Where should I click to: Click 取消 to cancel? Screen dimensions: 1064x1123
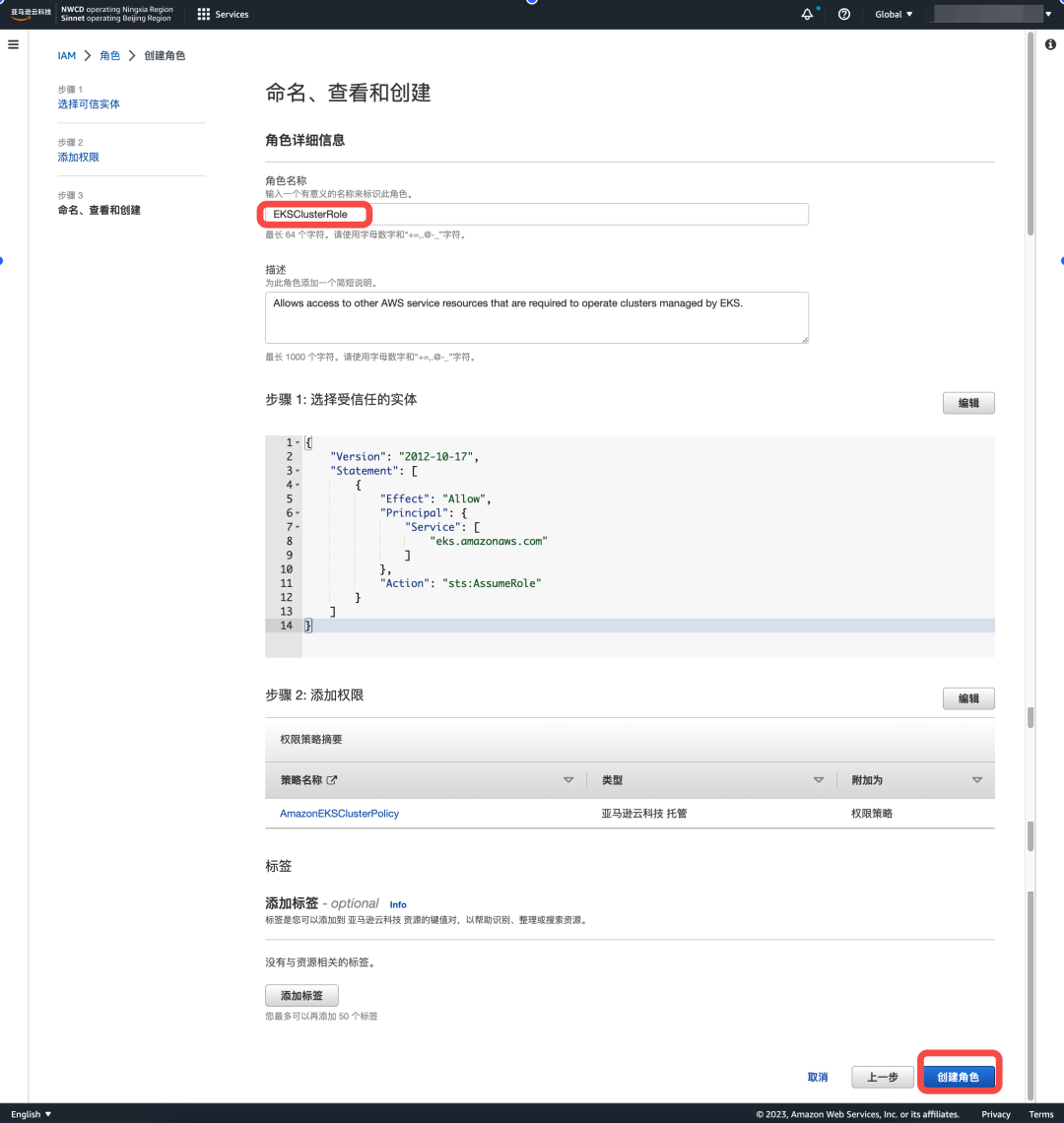818,1077
